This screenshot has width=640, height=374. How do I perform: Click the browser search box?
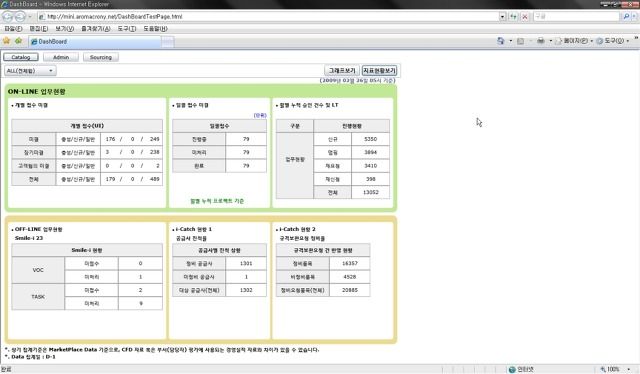click(x=576, y=17)
